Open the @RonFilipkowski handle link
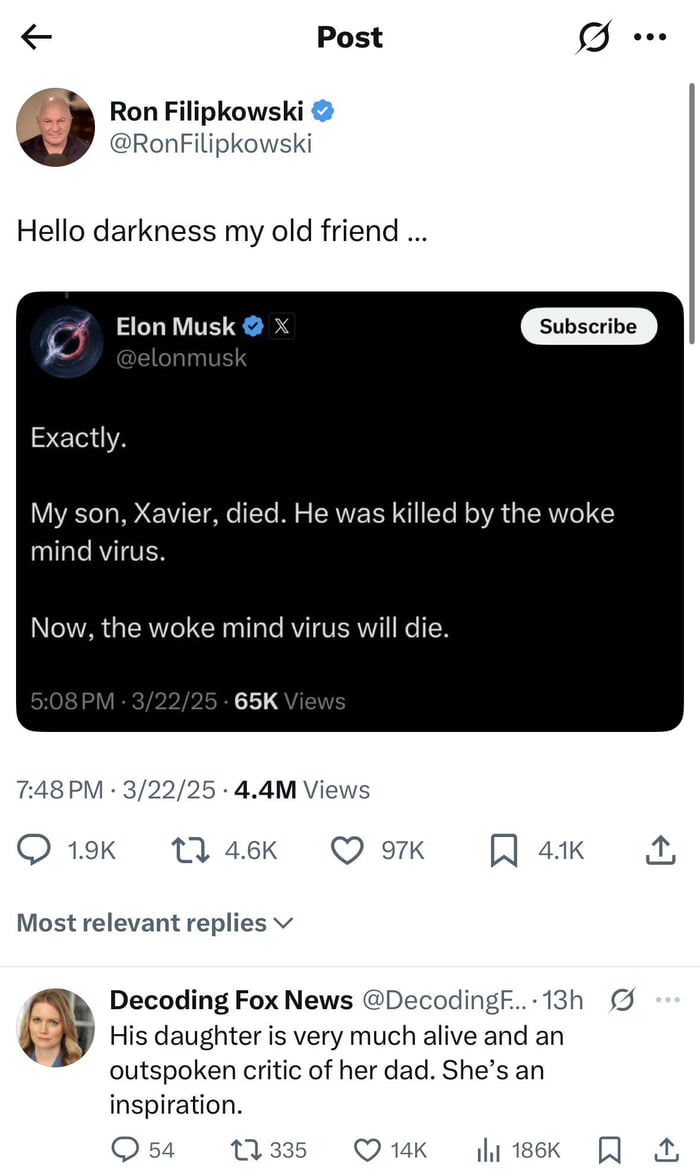The width and height of the screenshot is (700, 1176). click(210, 144)
